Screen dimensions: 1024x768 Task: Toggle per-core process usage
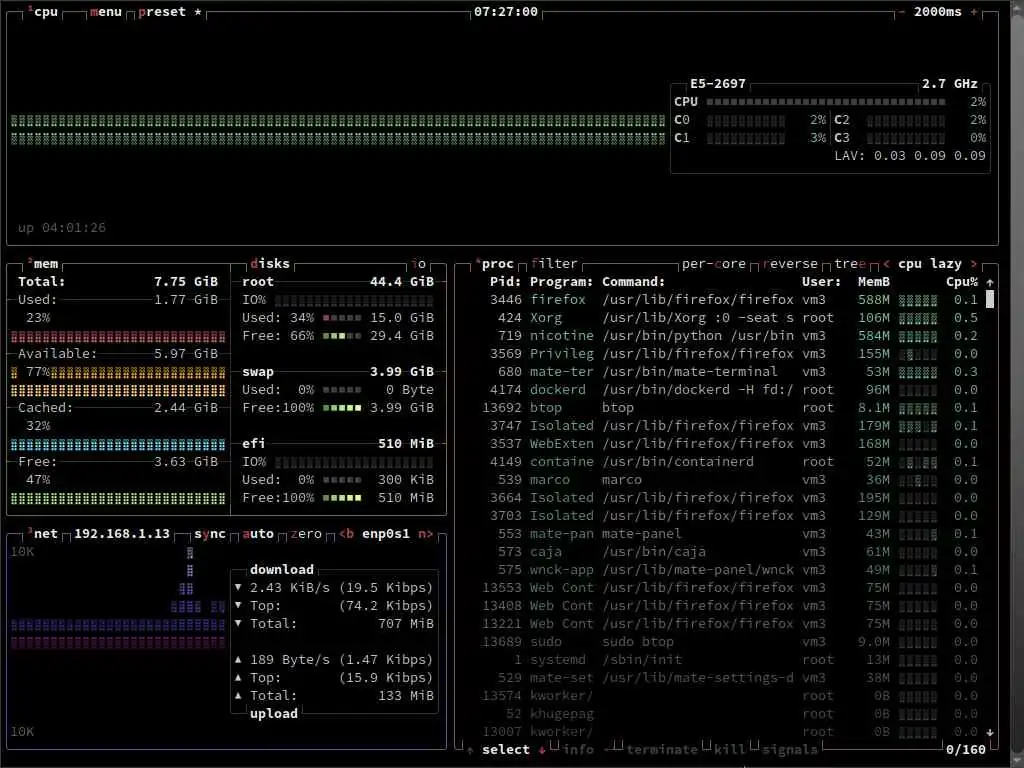(x=714, y=264)
